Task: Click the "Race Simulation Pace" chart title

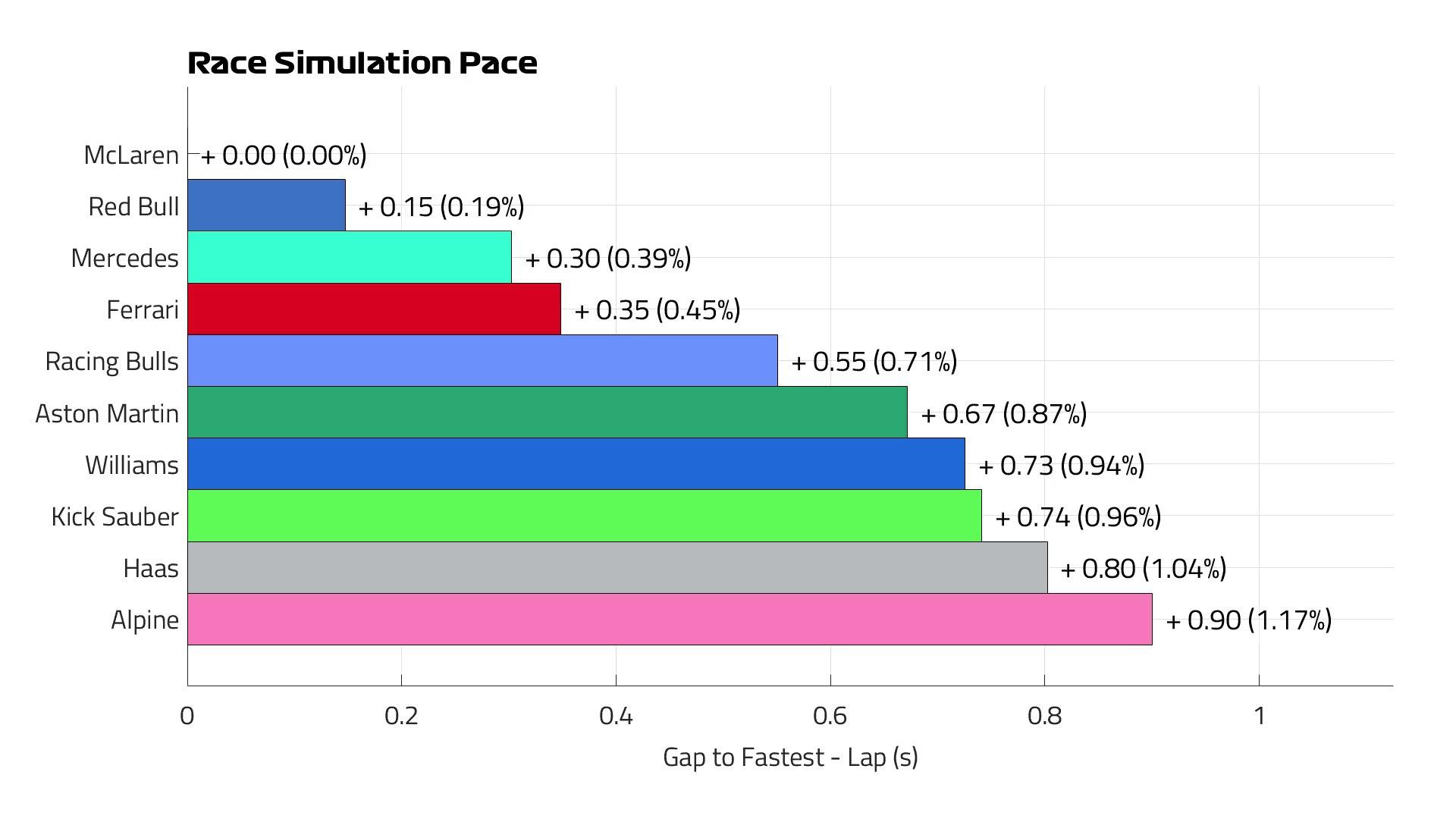Action: click(362, 63)
